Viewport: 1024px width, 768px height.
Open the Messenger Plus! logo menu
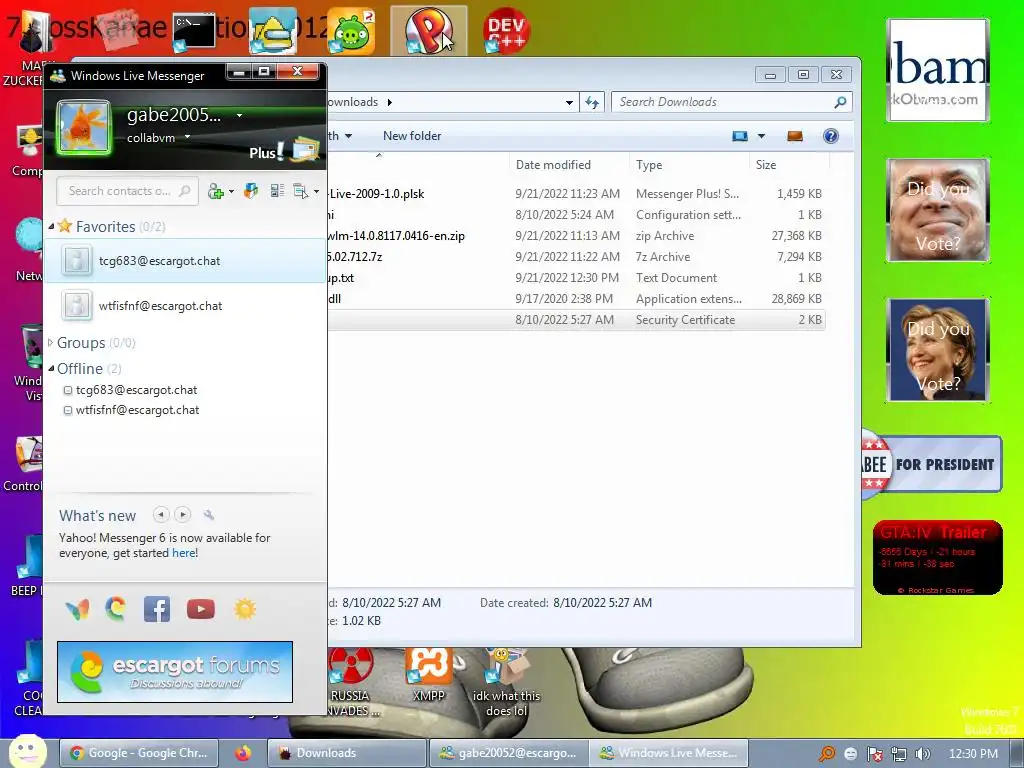266,152
